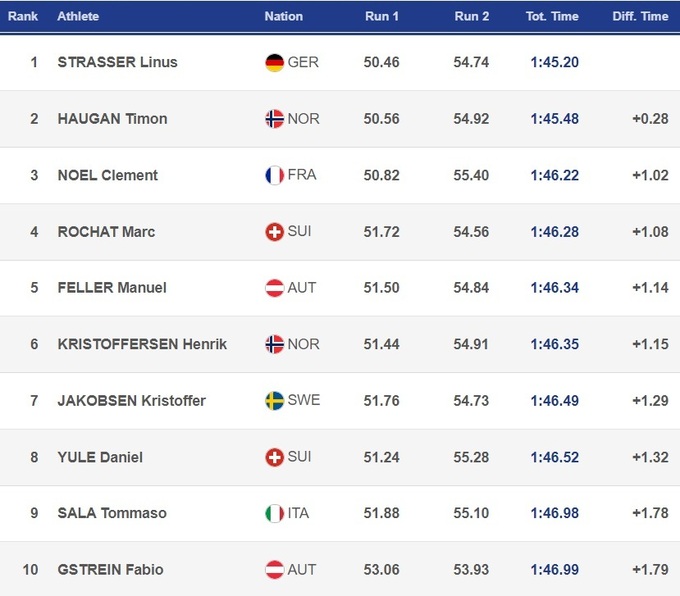Click the French flag icon beside FRA
Image resolution: width=680 pixels, height=596 pixels.
(274, 175)
